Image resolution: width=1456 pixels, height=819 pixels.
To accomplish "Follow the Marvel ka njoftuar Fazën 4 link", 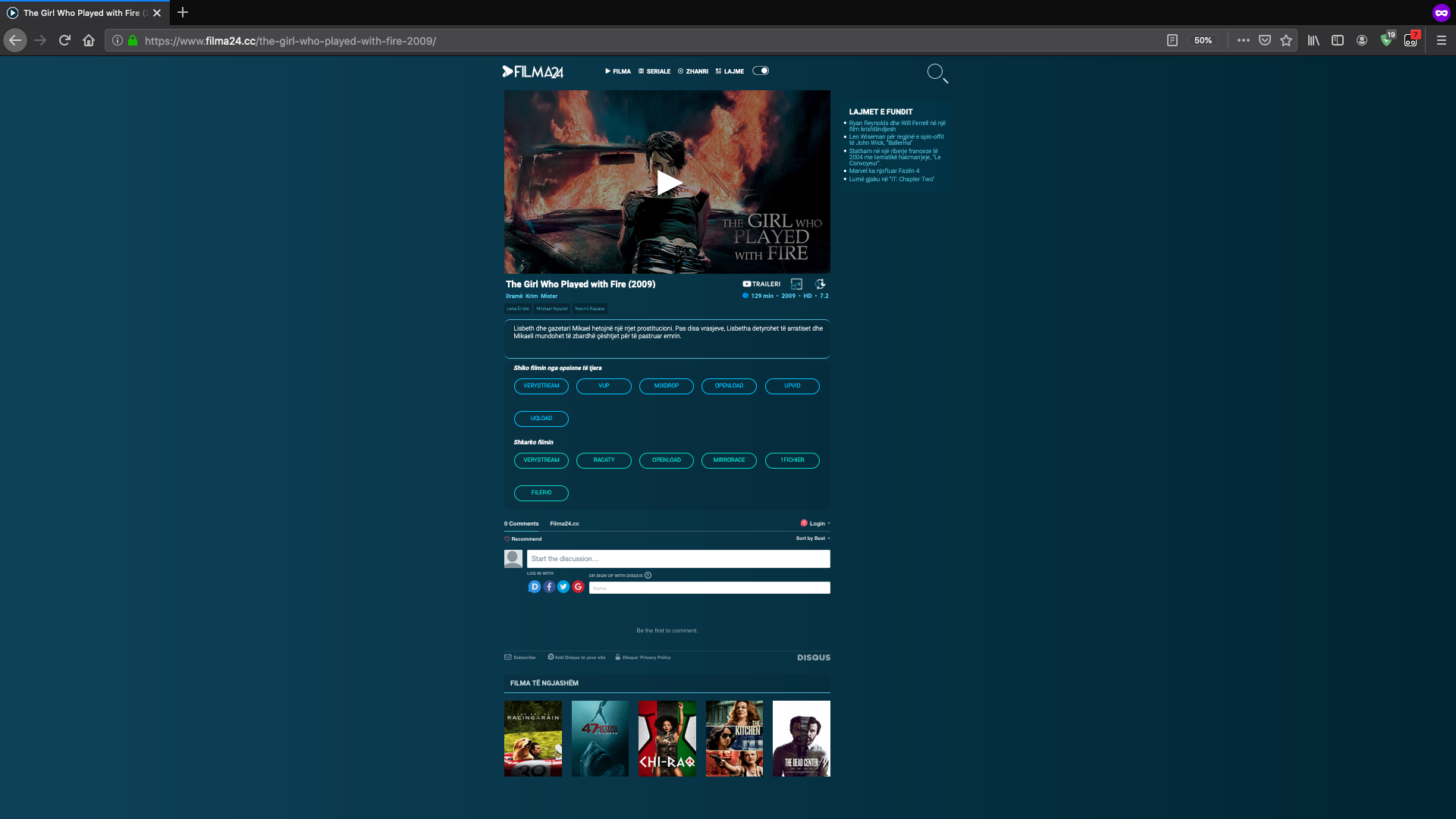I will coord(883,171).
